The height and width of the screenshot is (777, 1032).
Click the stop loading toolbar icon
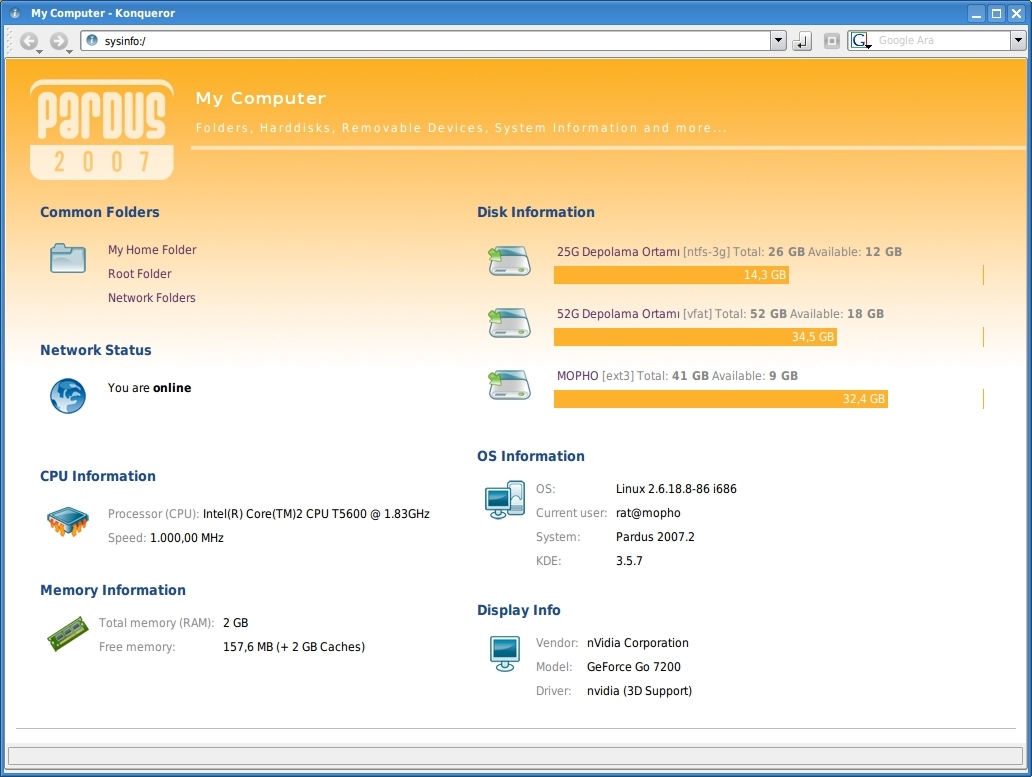click(x=831, y=41)
